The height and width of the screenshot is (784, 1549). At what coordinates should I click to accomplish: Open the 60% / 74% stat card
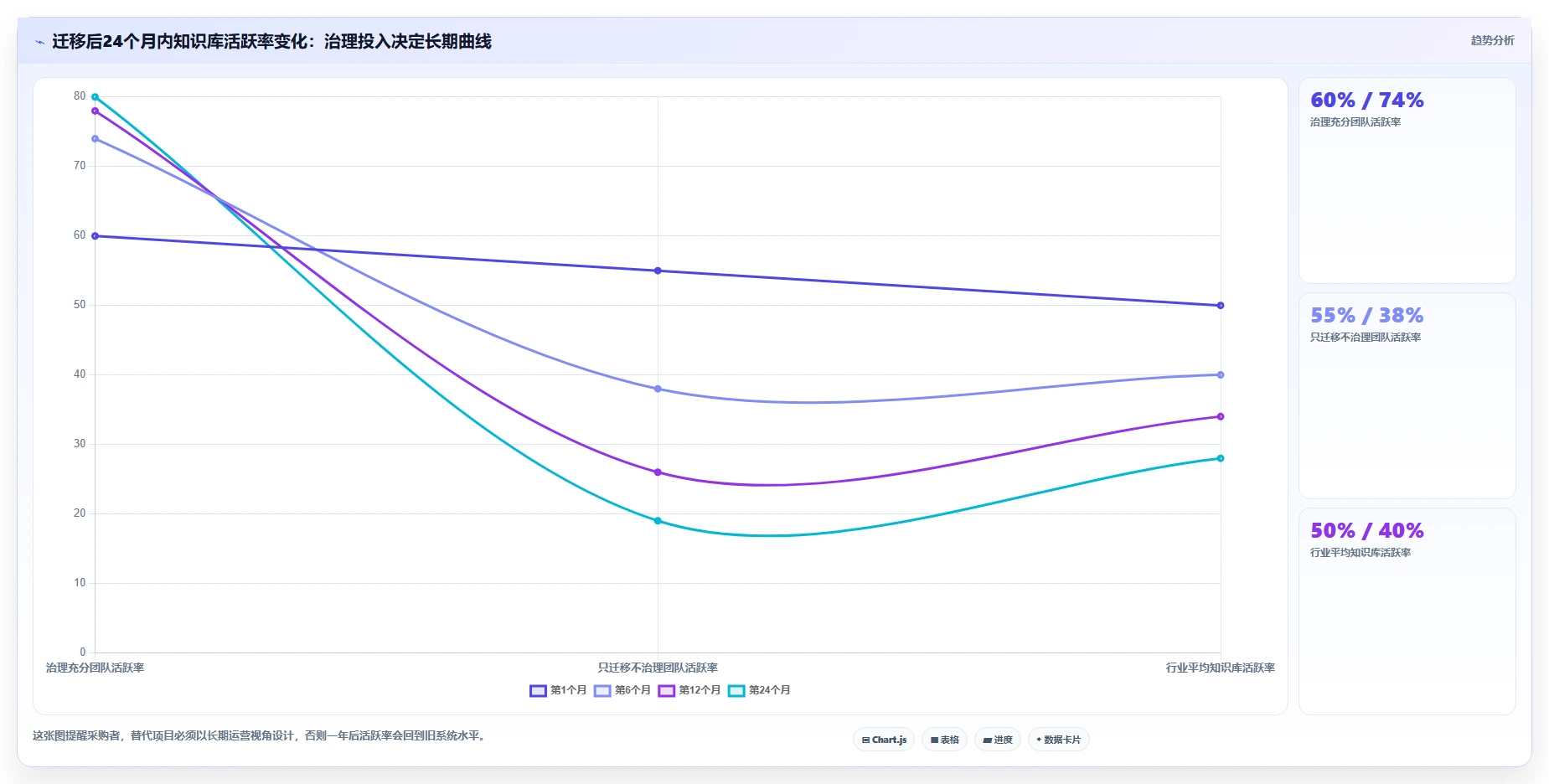1407,180
